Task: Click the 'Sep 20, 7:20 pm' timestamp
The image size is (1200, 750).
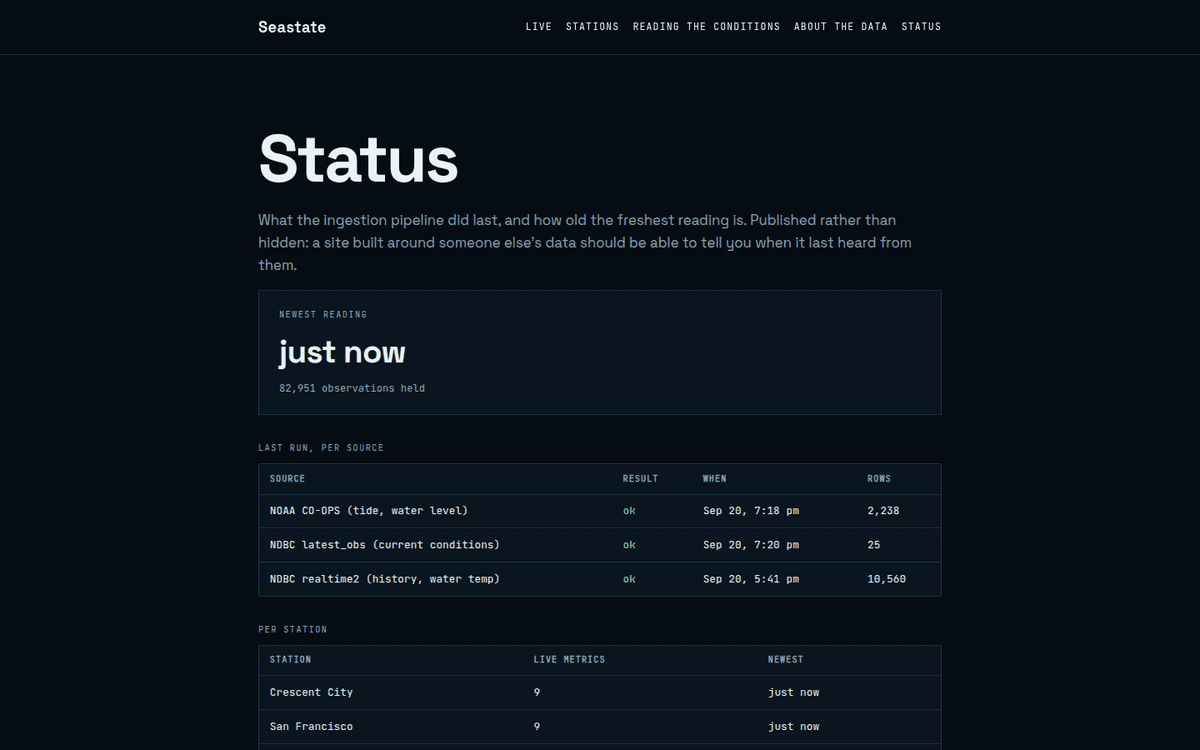Action: point(751,545)
